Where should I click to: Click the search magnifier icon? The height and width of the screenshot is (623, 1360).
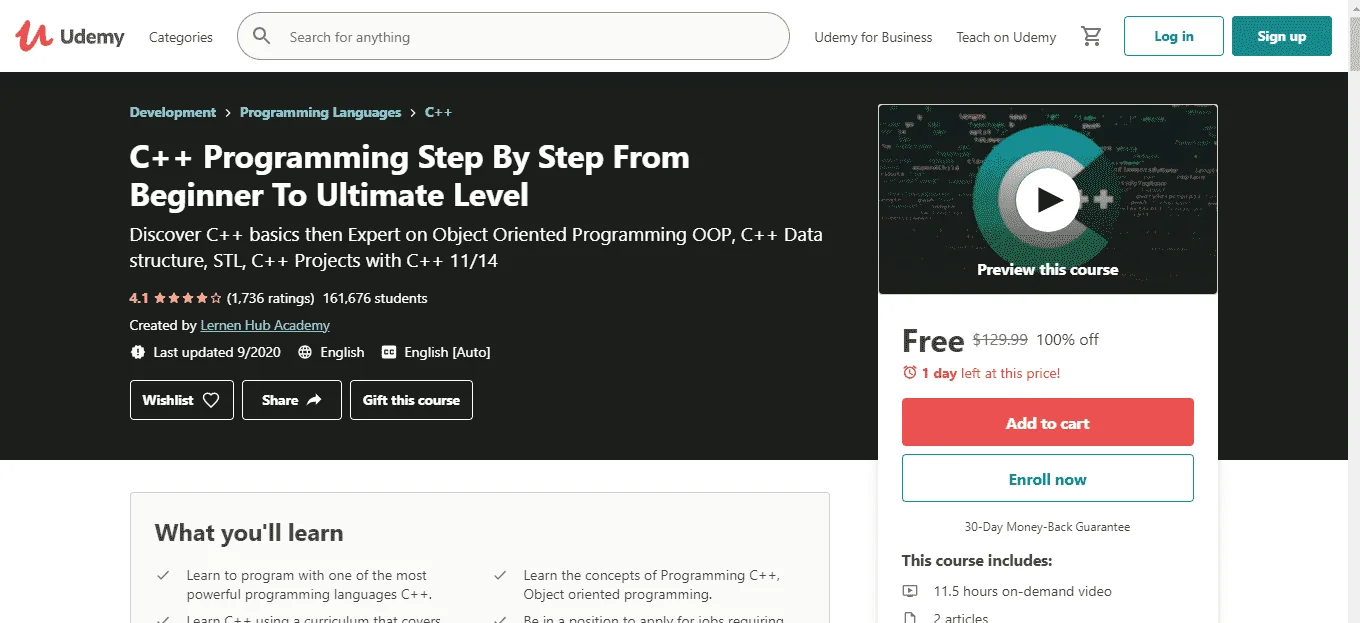[x=262, y=37]
